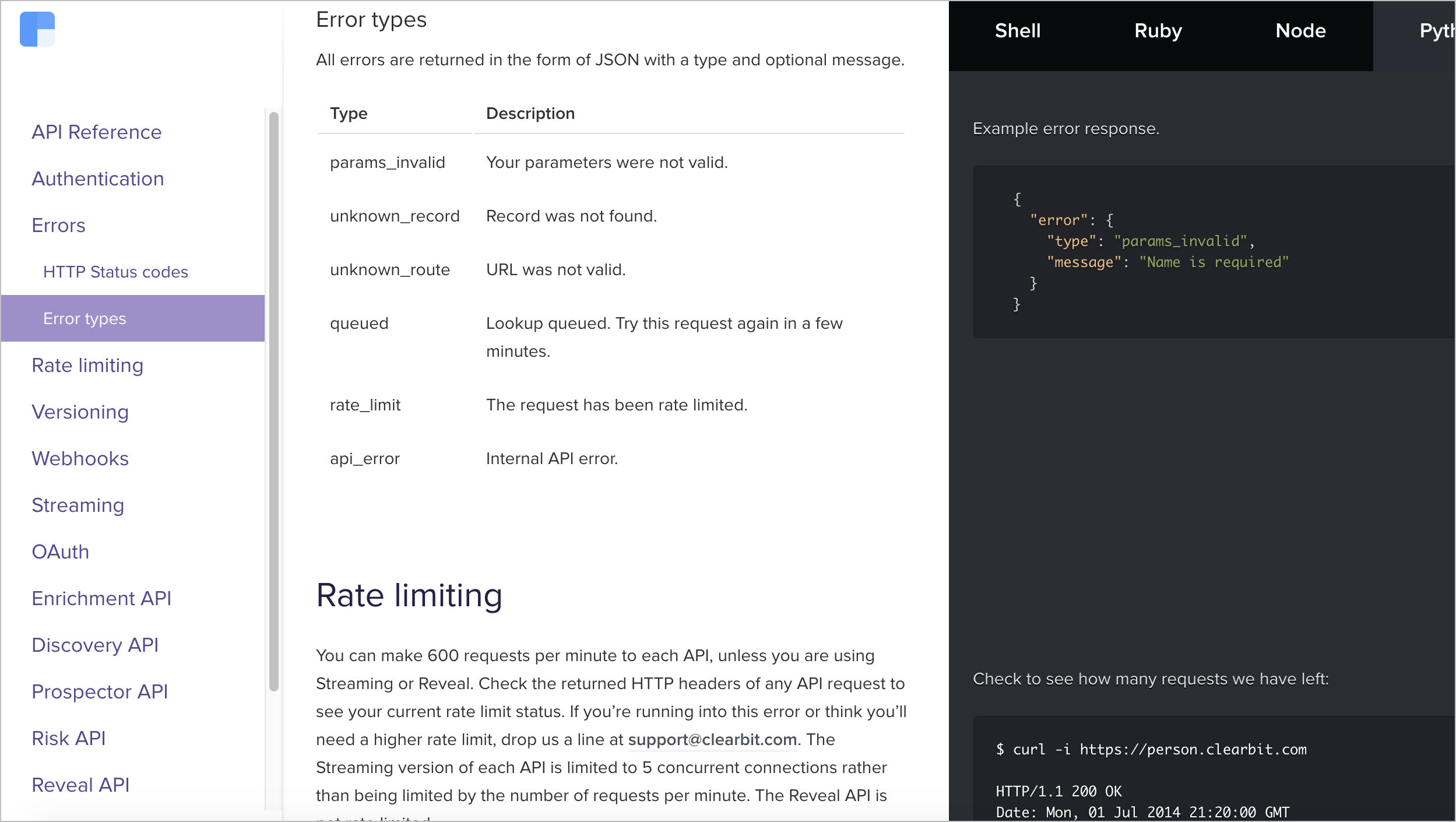Navigate to OAuth section in sidebar

point(60,552)
